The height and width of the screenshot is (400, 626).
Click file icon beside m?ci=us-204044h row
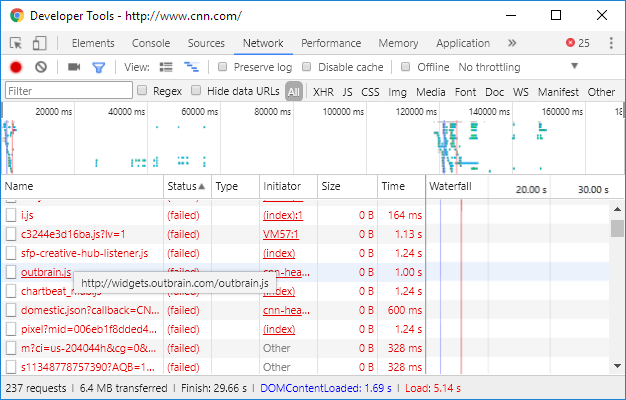pos(11,348)
